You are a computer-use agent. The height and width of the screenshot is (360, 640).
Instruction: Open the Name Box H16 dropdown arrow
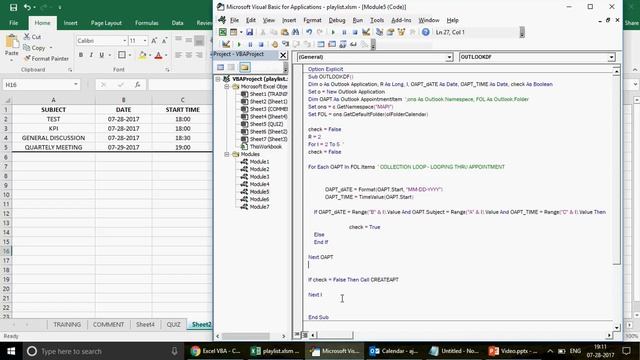point(76,84)
